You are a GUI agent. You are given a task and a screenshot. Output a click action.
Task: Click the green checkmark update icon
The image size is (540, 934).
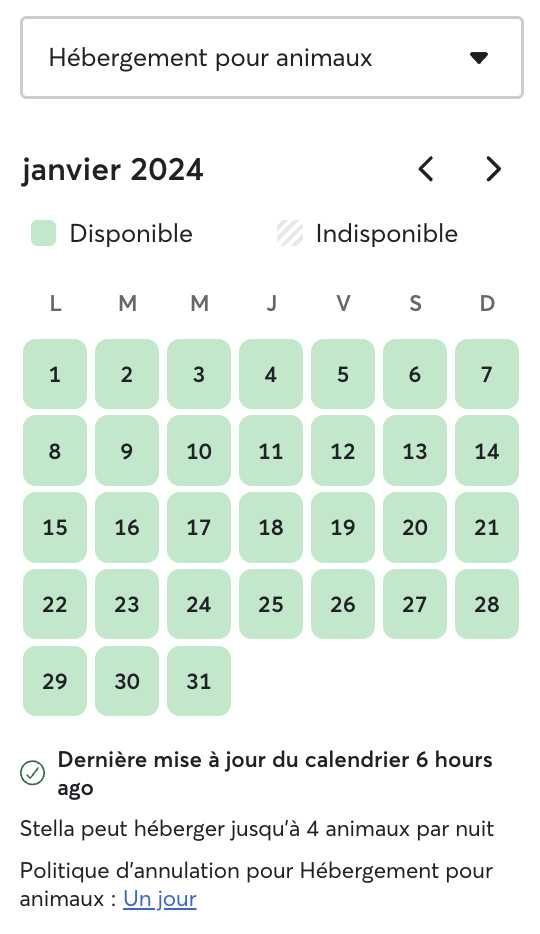32,773
